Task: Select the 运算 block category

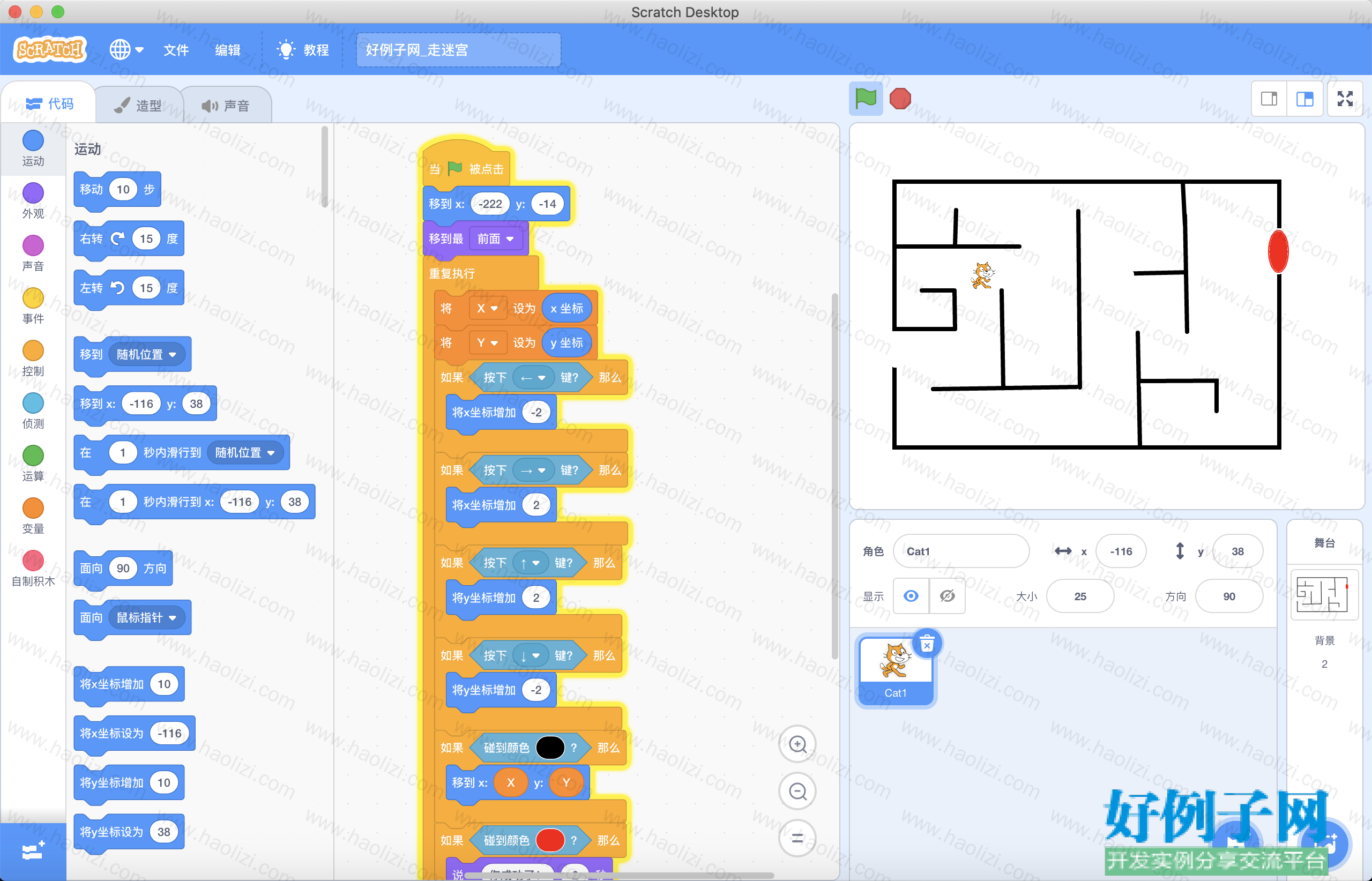Action: pos(33,464)
